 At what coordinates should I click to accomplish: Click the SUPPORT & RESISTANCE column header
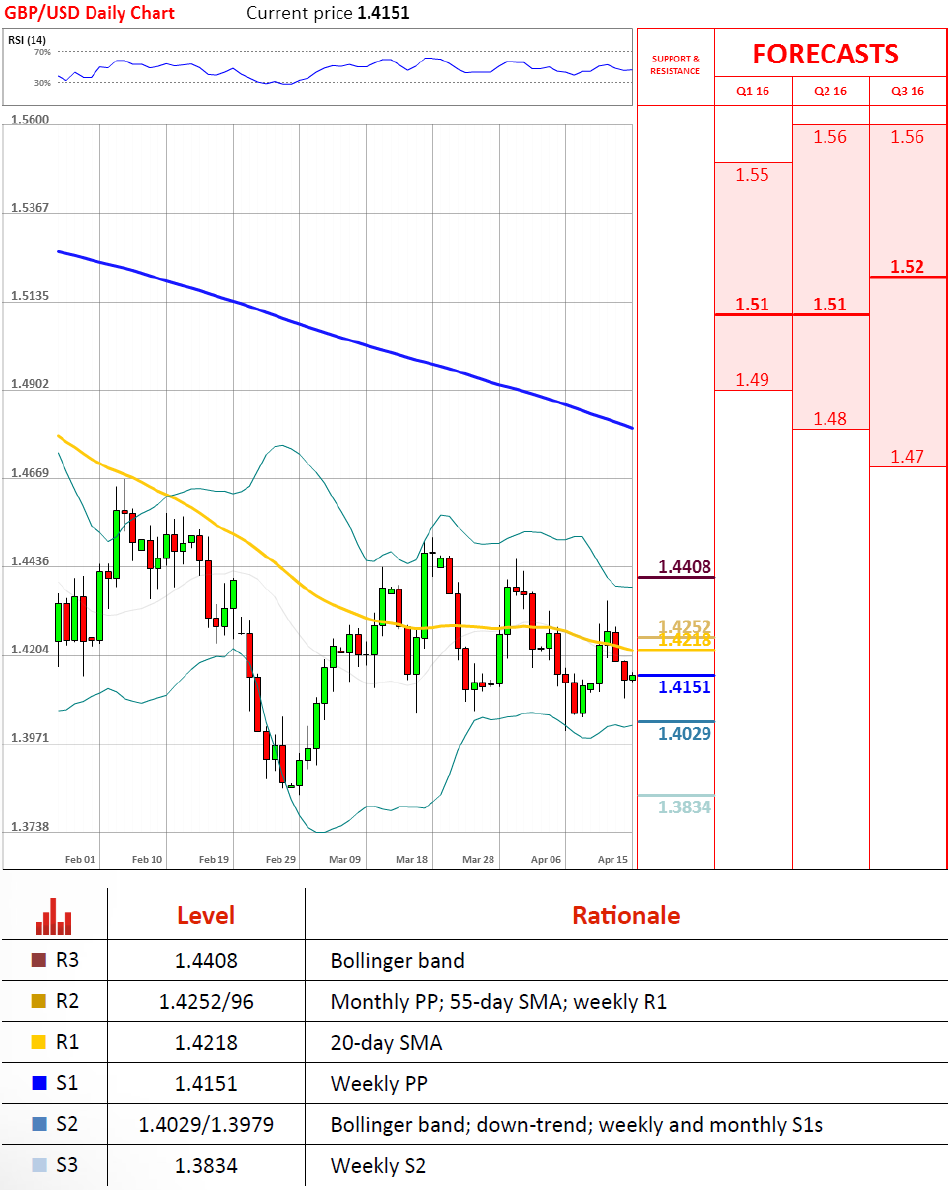[675, 65]
